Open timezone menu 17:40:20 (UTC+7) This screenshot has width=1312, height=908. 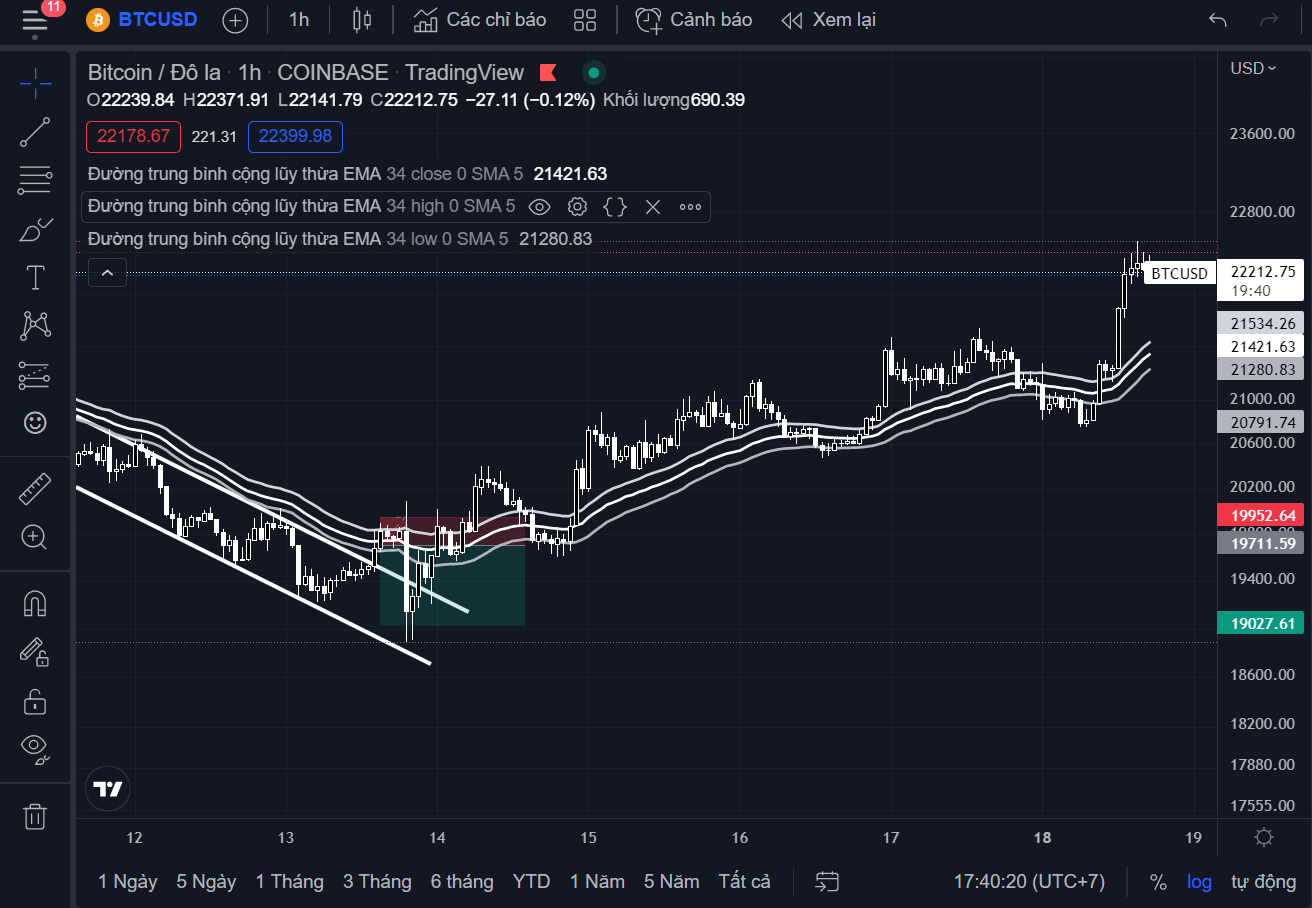[1029, 881]
